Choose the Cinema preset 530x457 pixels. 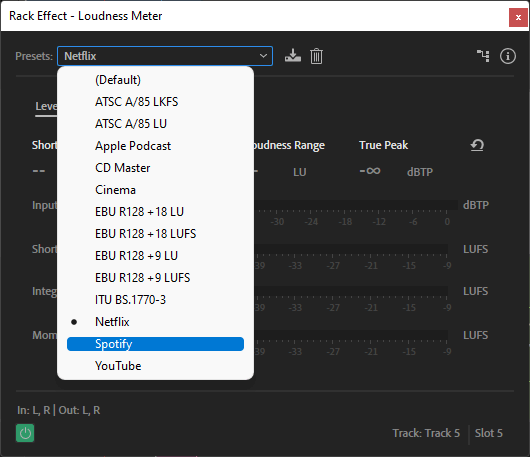coord(155,190)
